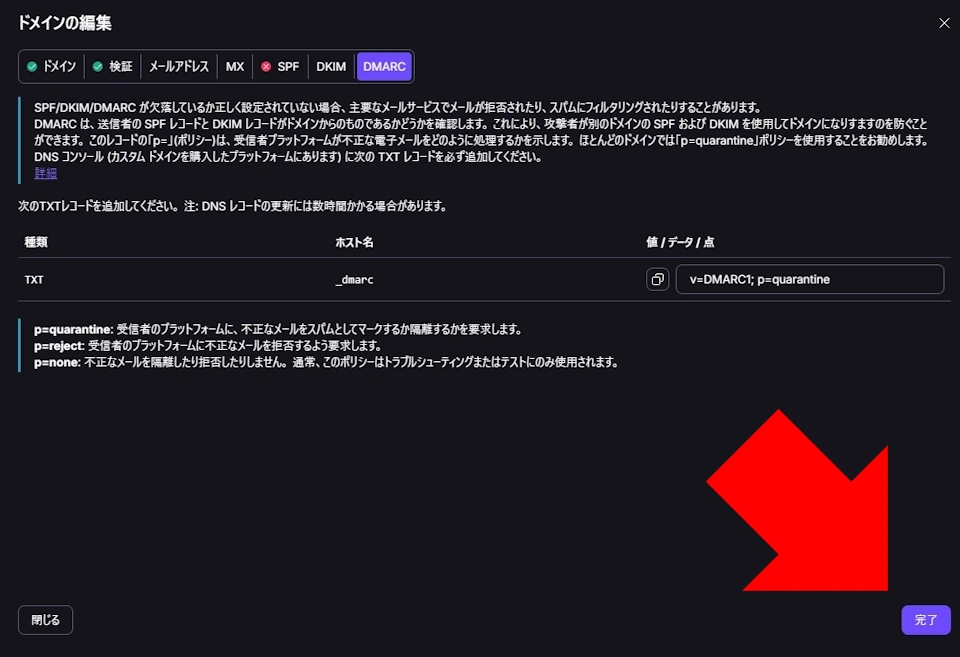Click the green verification icon next to 検証
The width and height of the screenshot is (960, 657).
point(98,66)
